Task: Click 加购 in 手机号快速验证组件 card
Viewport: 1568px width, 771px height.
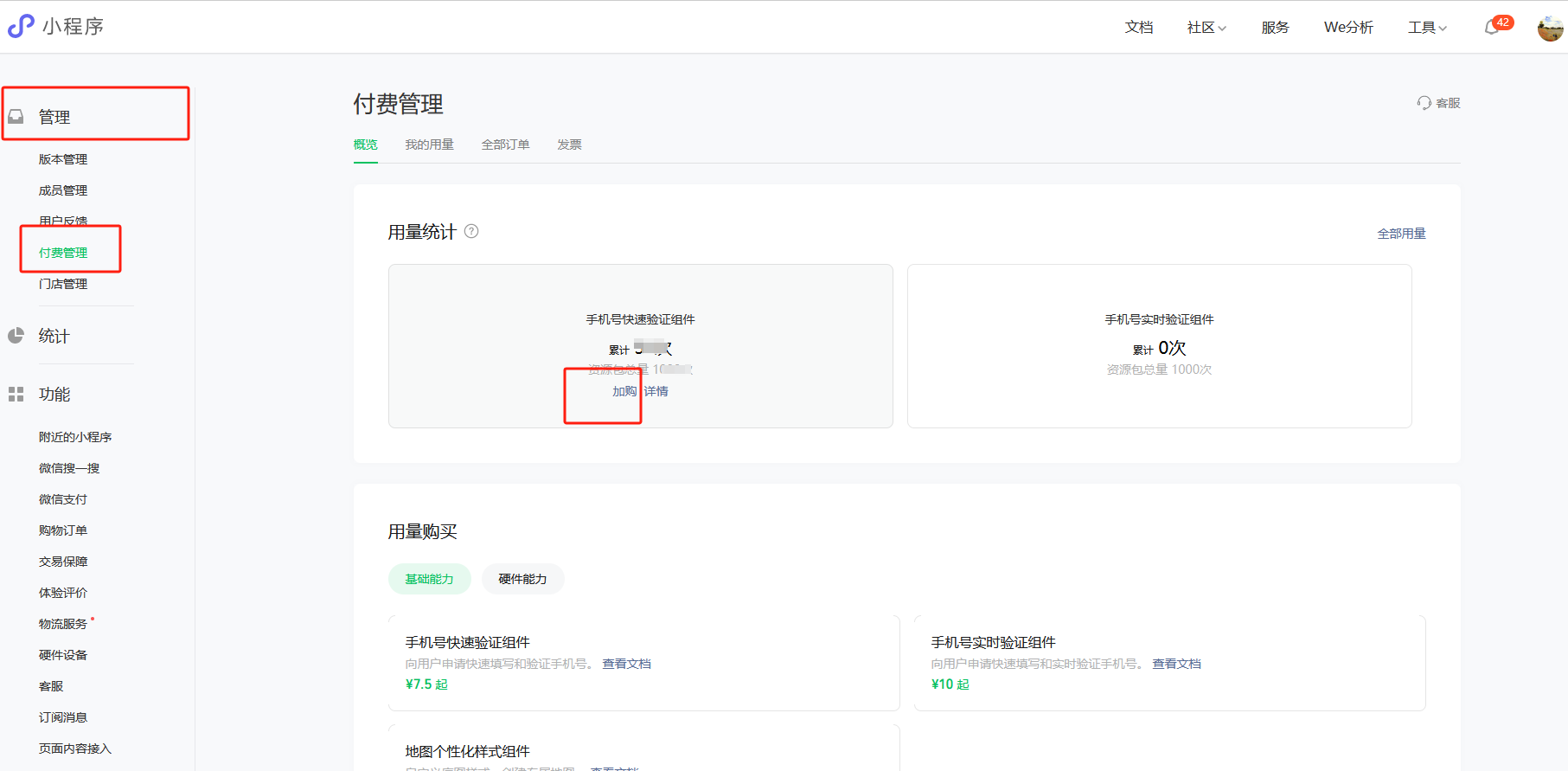Action: tap(624, 391)
